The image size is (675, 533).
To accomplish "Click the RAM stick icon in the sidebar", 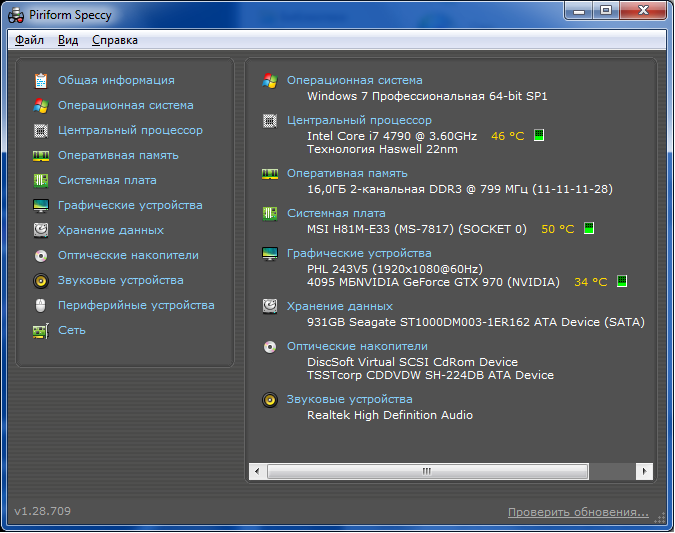I will [41, 155].
